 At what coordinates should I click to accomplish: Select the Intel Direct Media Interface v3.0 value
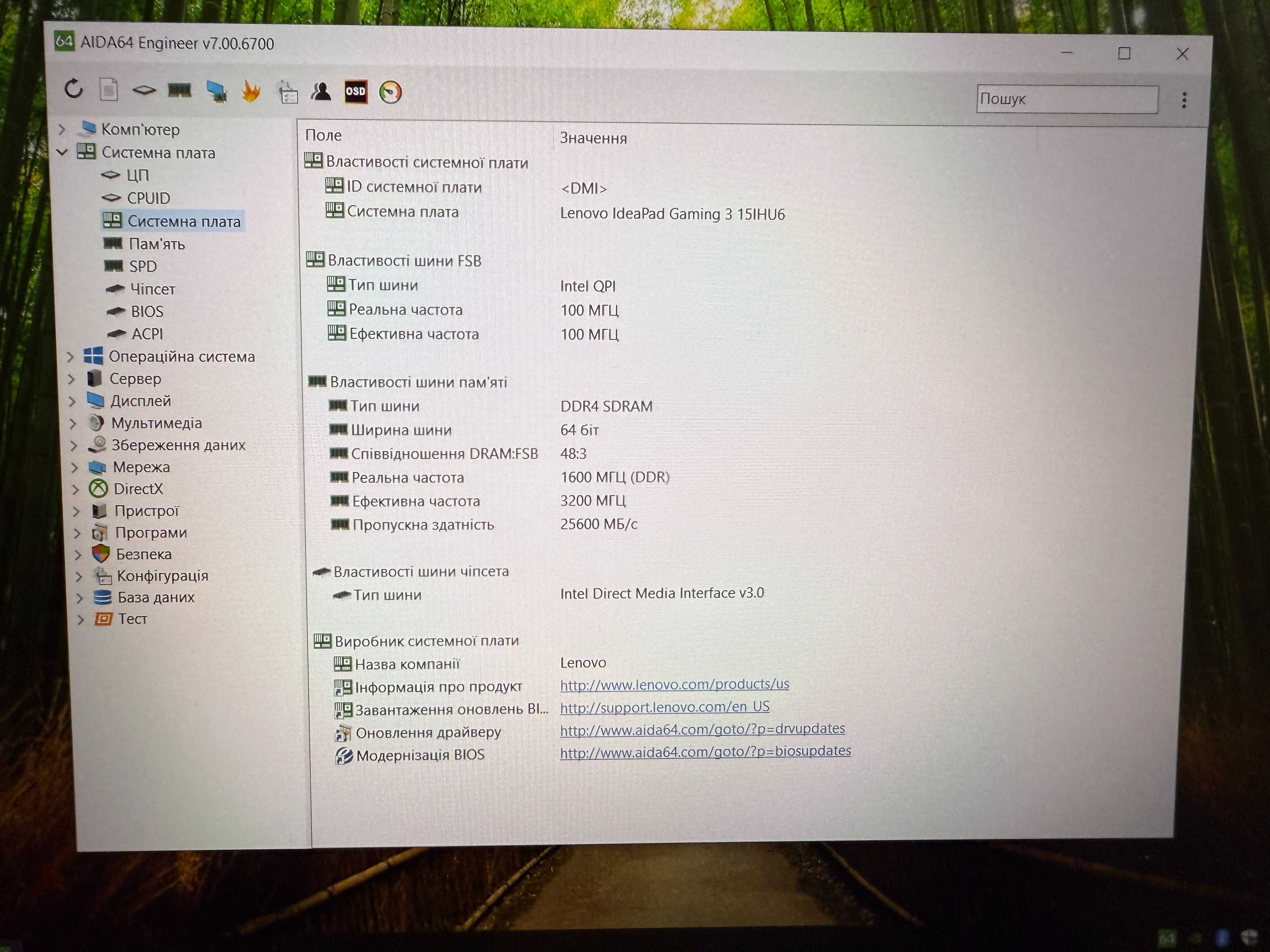tap(662, 593)
